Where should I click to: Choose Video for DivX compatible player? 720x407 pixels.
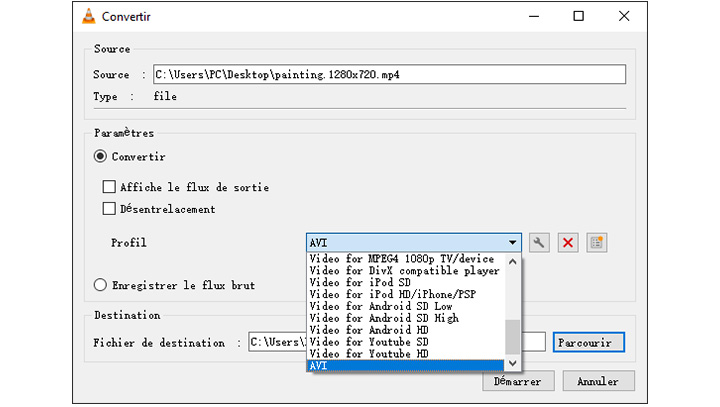(x=406, y=271)
